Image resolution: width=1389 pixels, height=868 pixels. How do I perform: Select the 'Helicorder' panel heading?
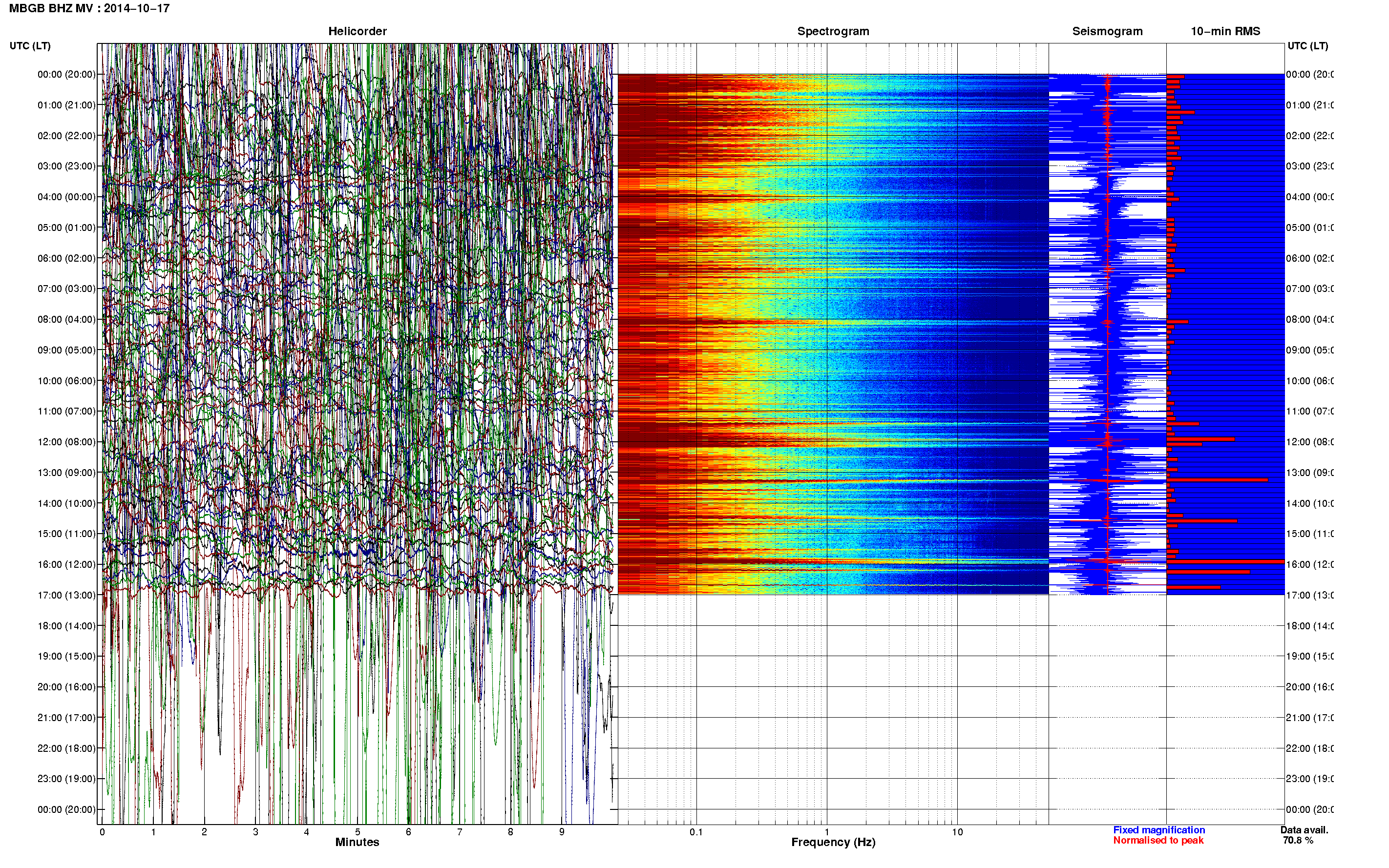click(x=357, y=31)
